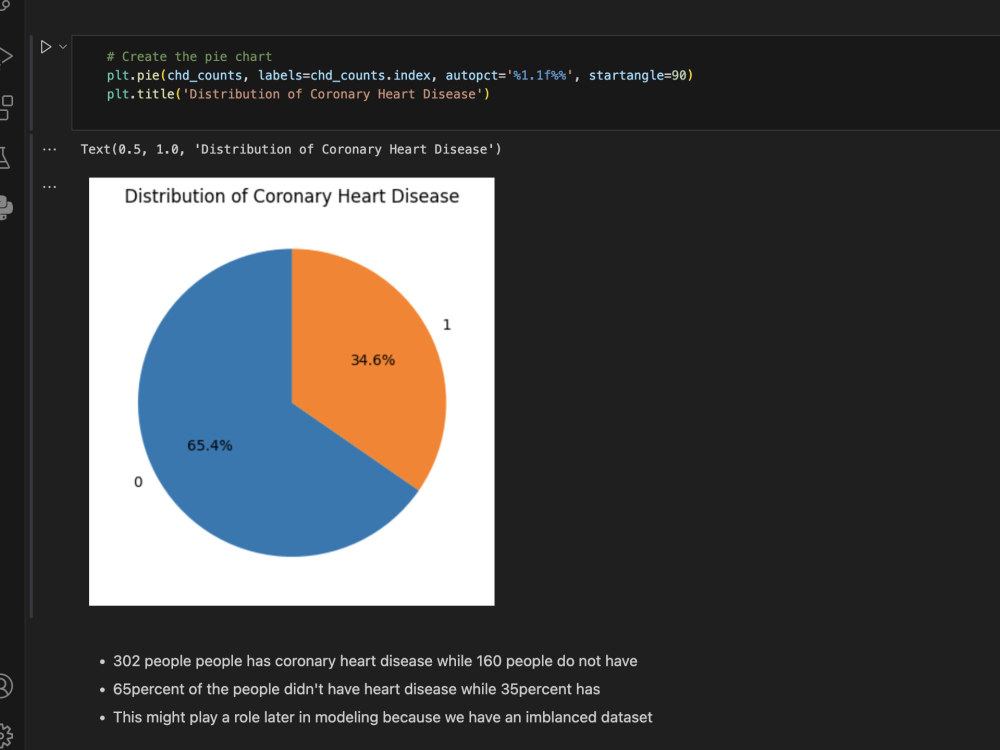Open the Accounts menu icon

4,686
